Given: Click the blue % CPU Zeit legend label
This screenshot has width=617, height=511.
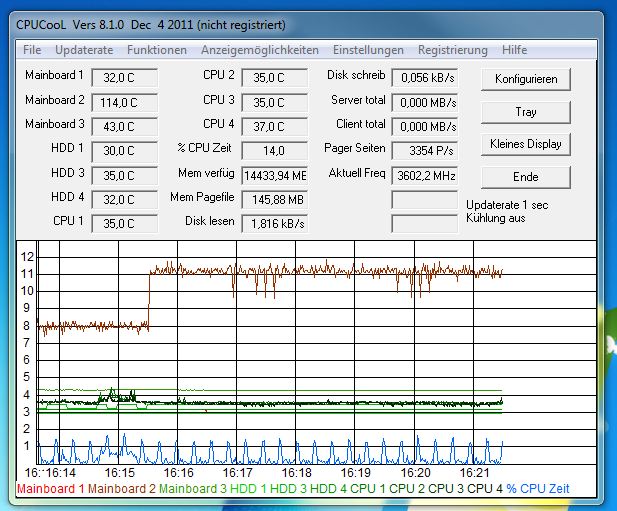Looking at the screenshot, I should click(x=538, y=489).
